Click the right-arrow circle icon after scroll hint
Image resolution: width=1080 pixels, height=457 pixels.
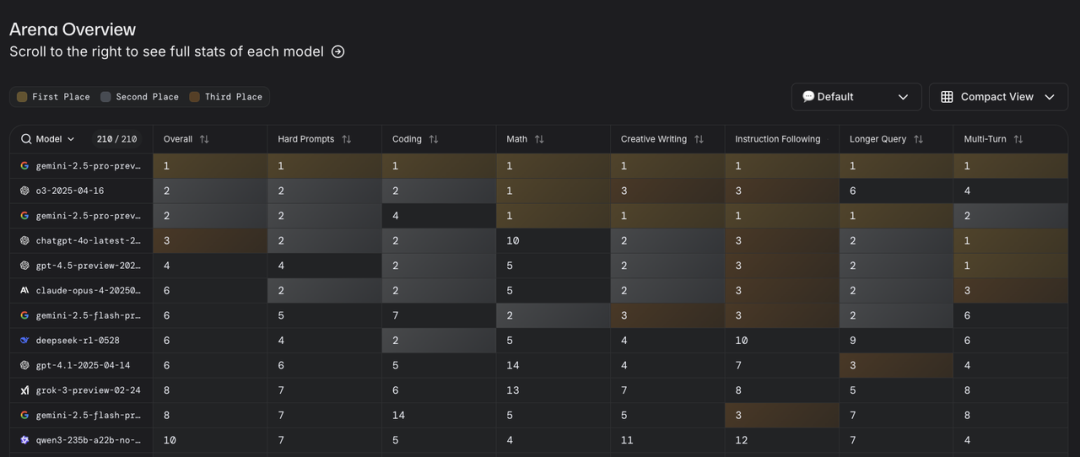pos(338,52)
